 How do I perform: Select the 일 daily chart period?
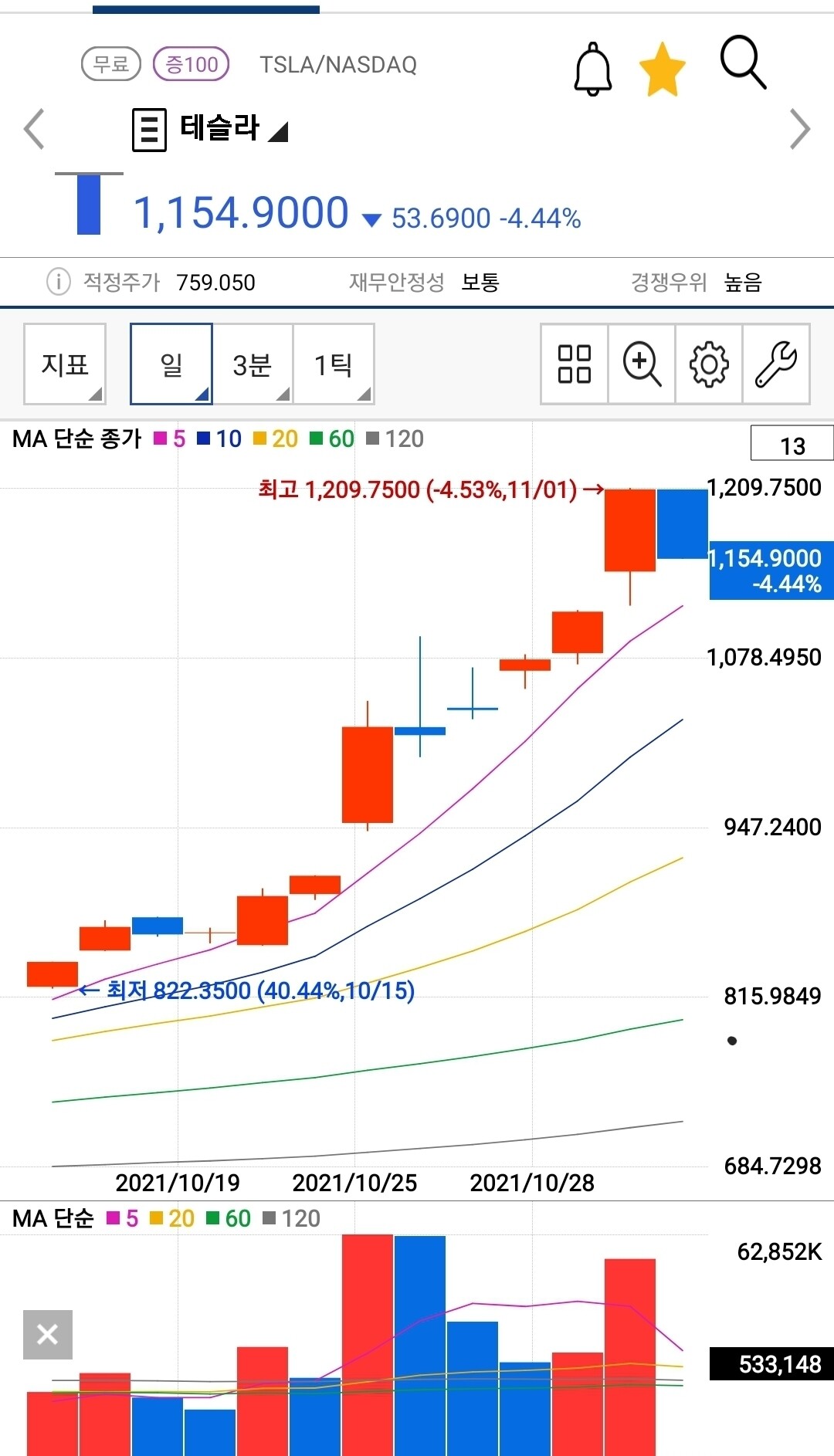[171, 364]
